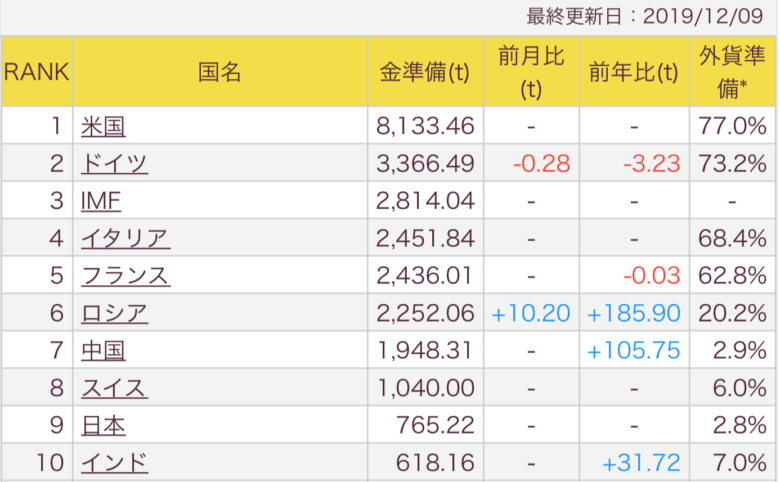Select the 8,133.46 gold reserve cell
Viewport: 780px width, 482px height.
[x=425, y=126]
